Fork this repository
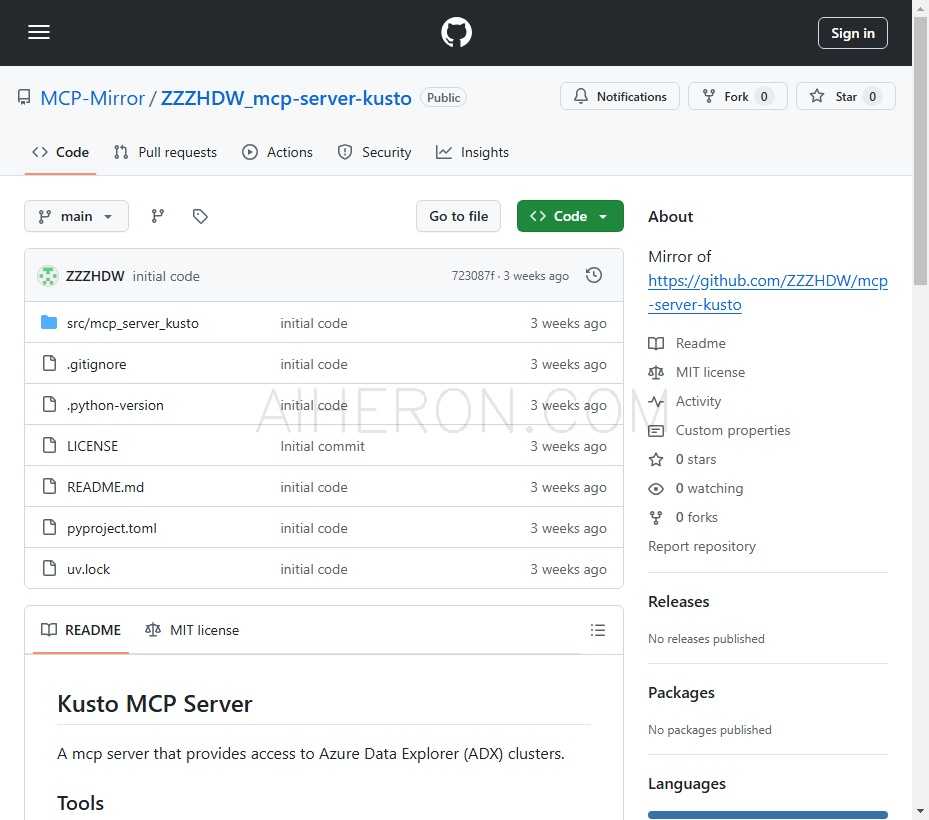929x820 pixels. pos(738,97)
